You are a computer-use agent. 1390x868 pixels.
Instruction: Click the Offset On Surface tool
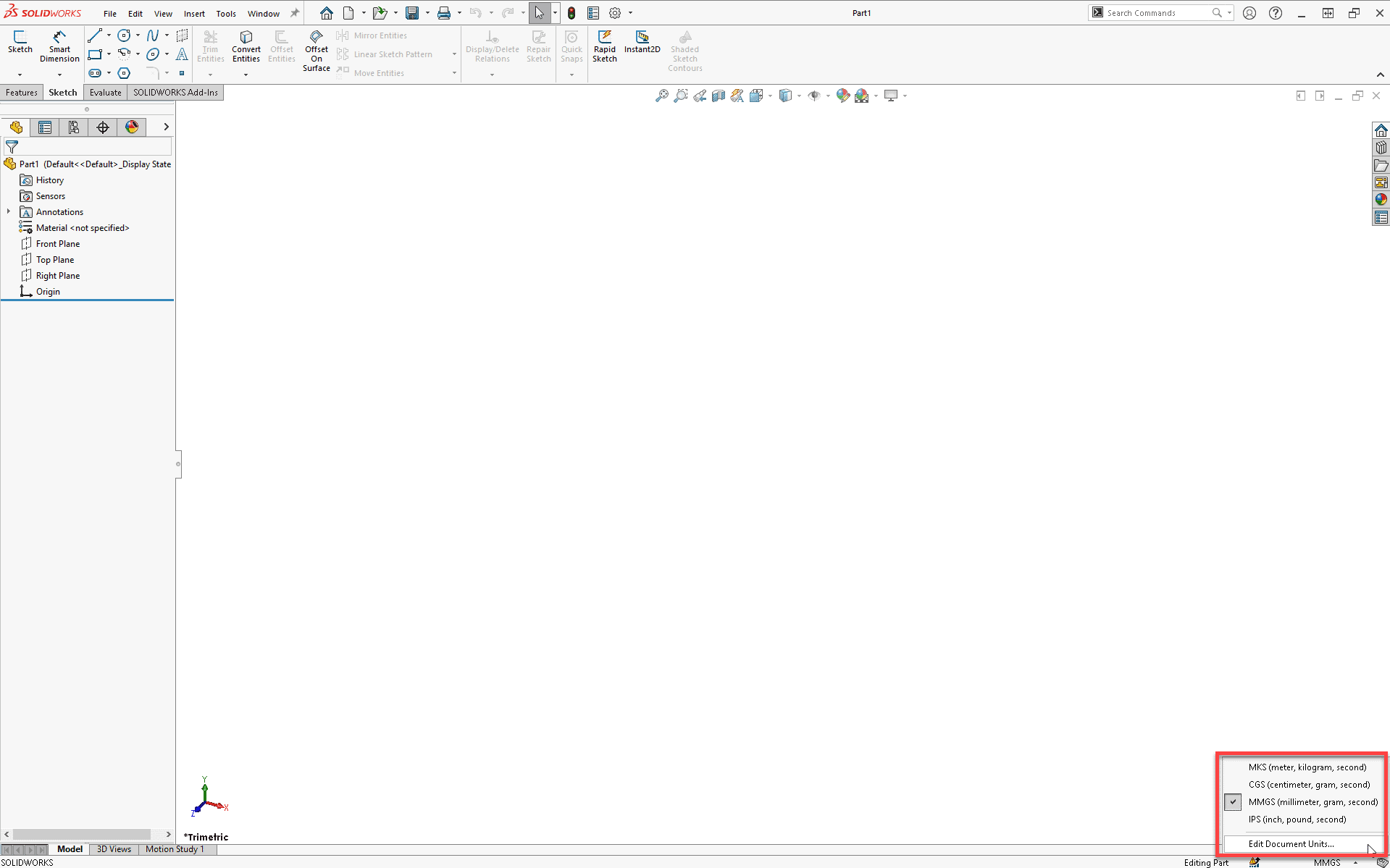(x=316, y=51)
